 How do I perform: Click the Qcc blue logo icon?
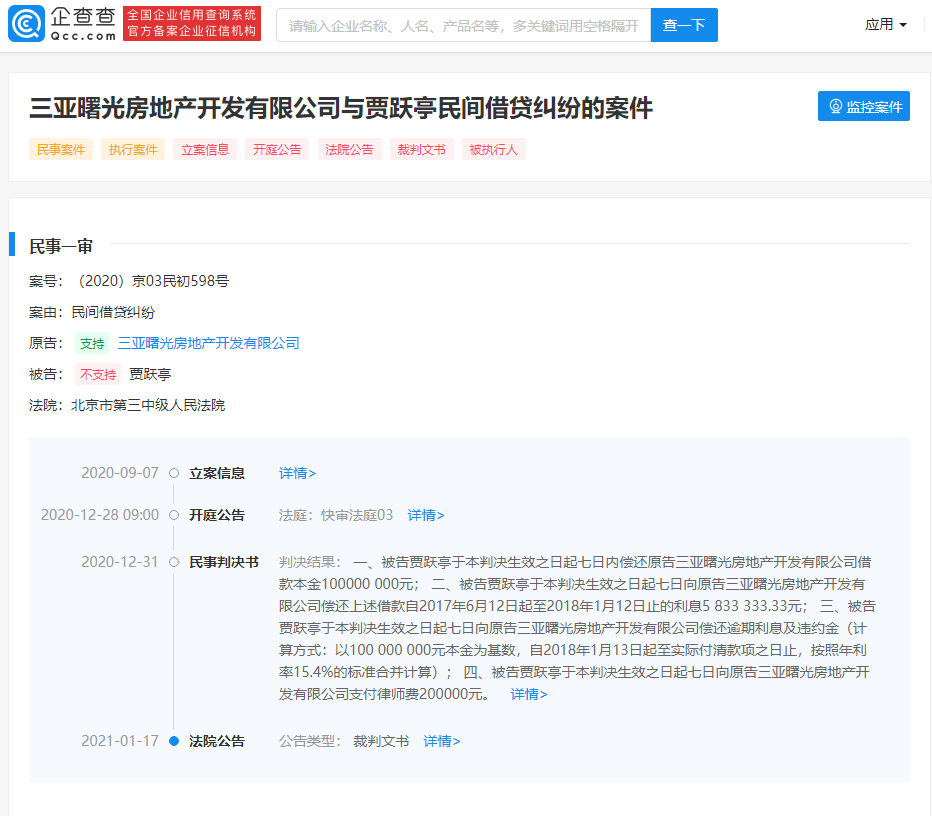point(26,24)
